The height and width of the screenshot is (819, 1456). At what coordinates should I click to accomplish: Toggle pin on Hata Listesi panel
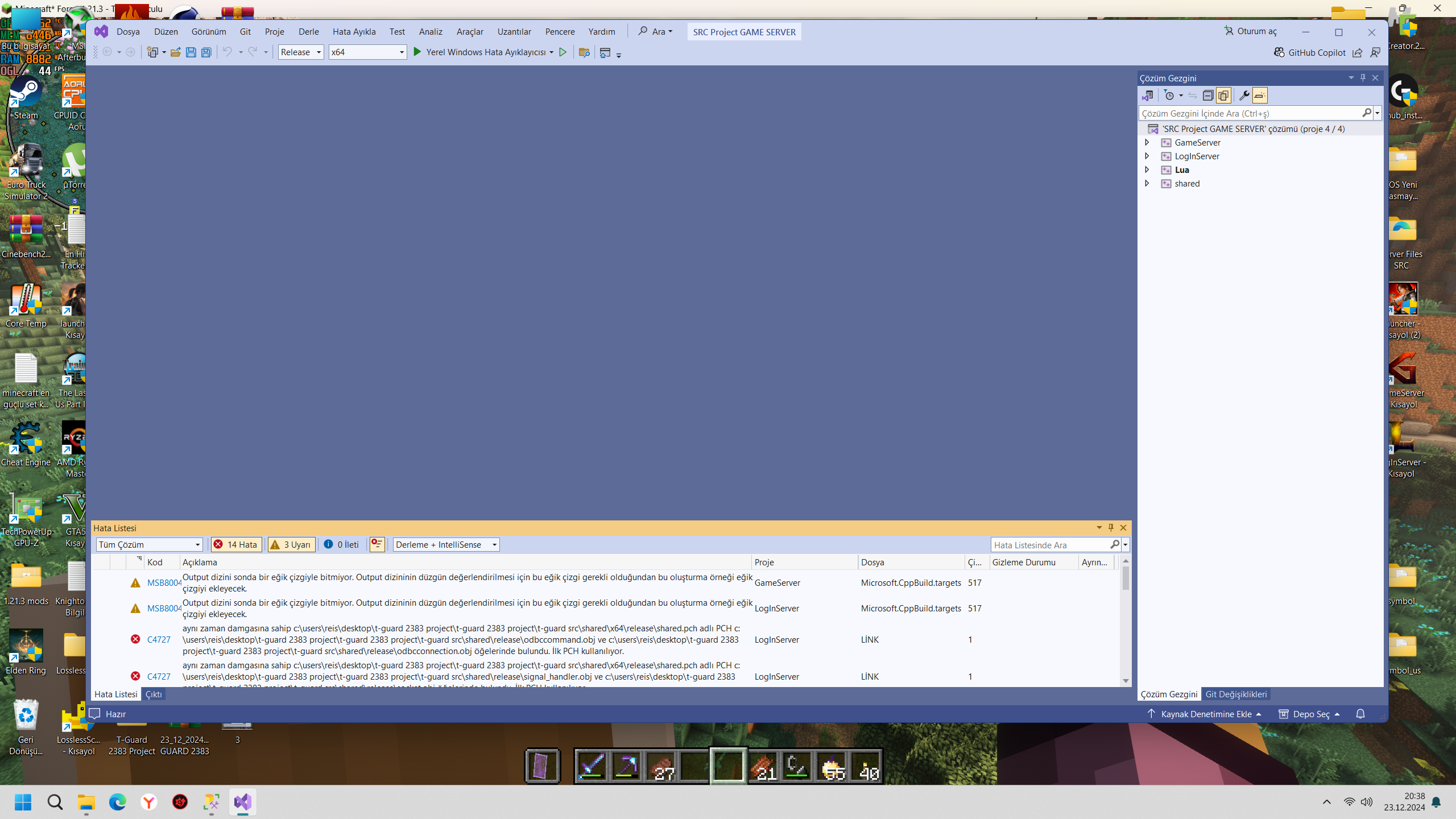(x=1111, y=528)
